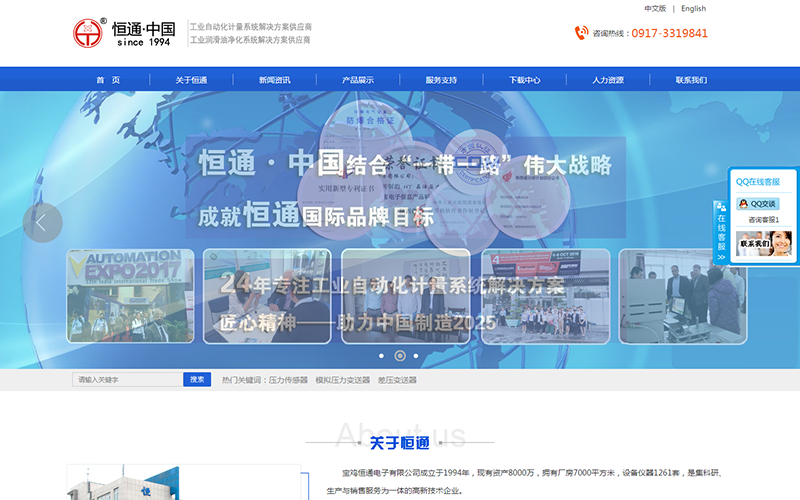This screenshot has width=800, height=500.
Task: Click the 恒通·中国 logo
Action: [124, 33]
